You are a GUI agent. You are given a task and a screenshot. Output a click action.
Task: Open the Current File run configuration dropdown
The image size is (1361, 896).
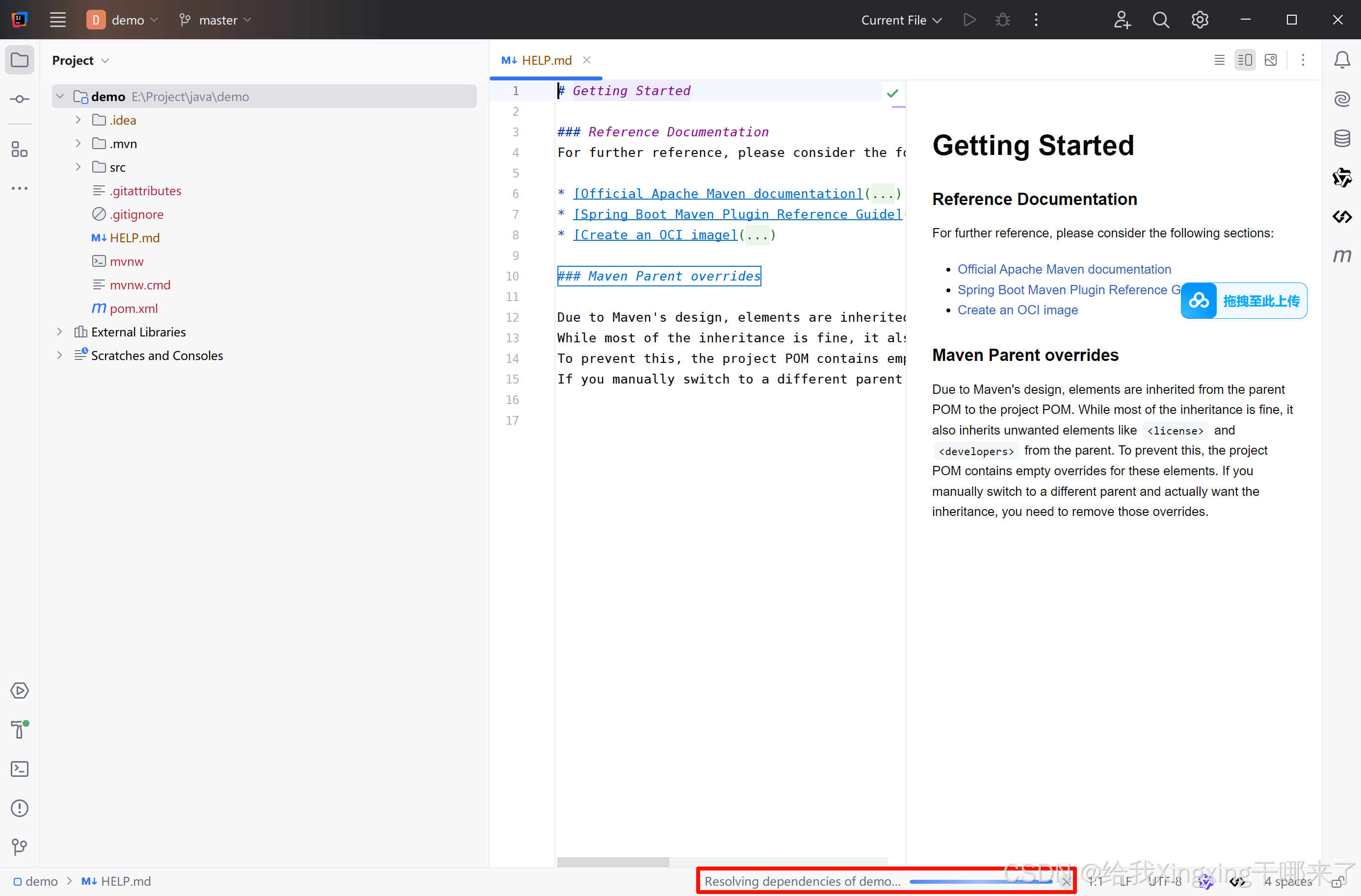pos(901,20)
